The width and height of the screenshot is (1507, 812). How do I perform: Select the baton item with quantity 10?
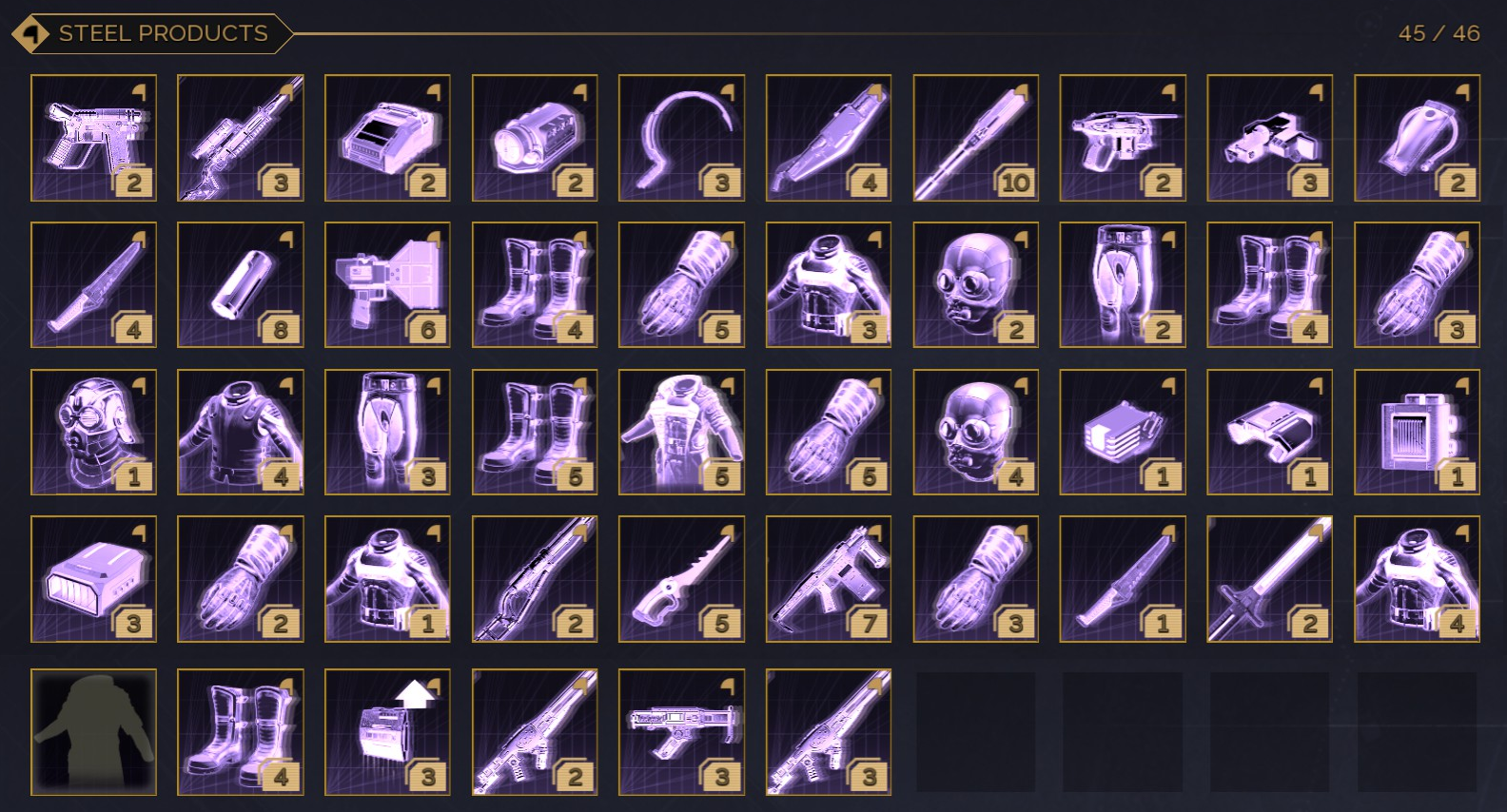(x=975, y=138)
